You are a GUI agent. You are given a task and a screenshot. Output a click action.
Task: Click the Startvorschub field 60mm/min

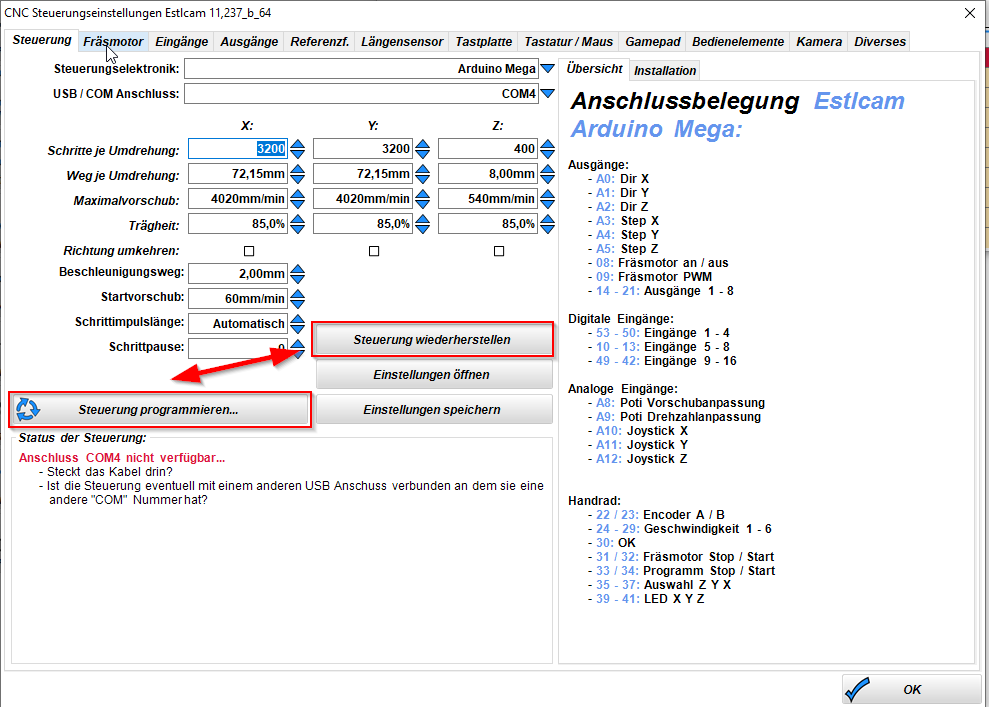(238, 298)
